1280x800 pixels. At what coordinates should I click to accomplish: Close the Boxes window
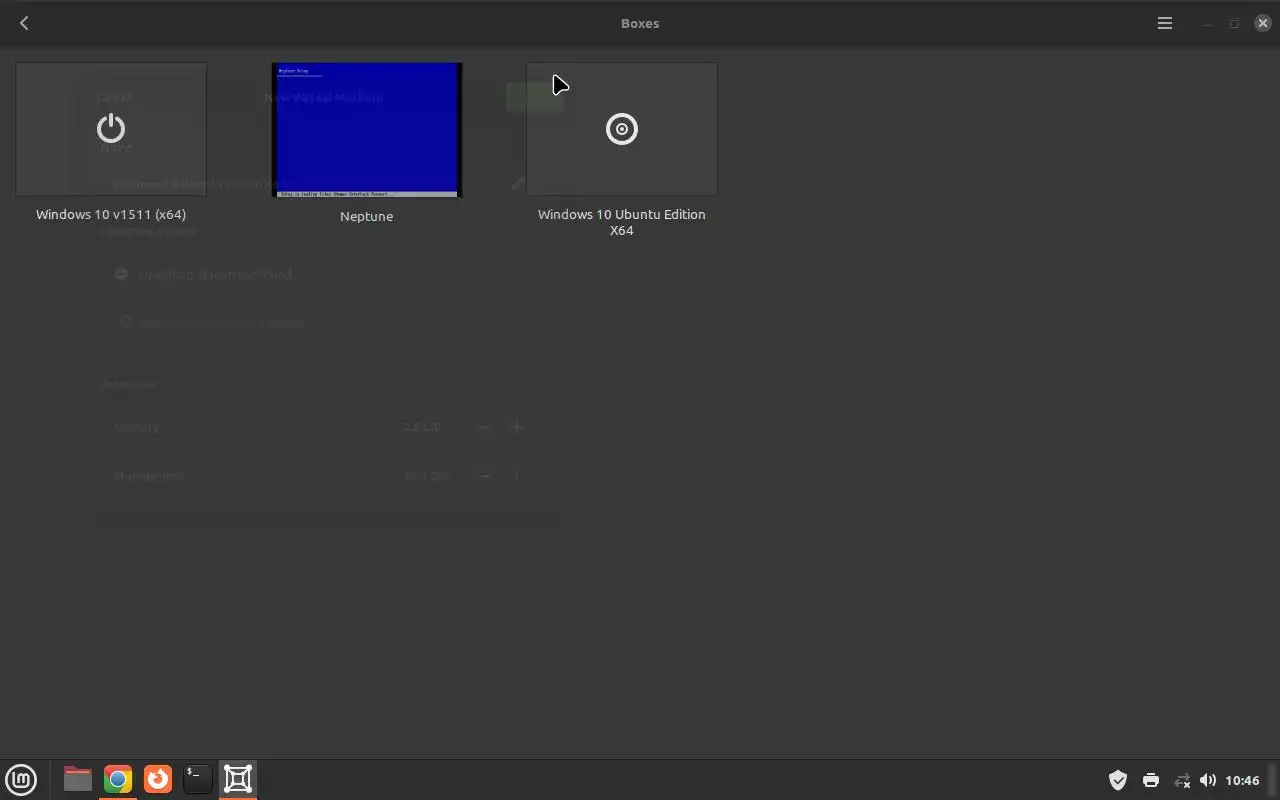pyautogui.click(x=1262, y=23)
